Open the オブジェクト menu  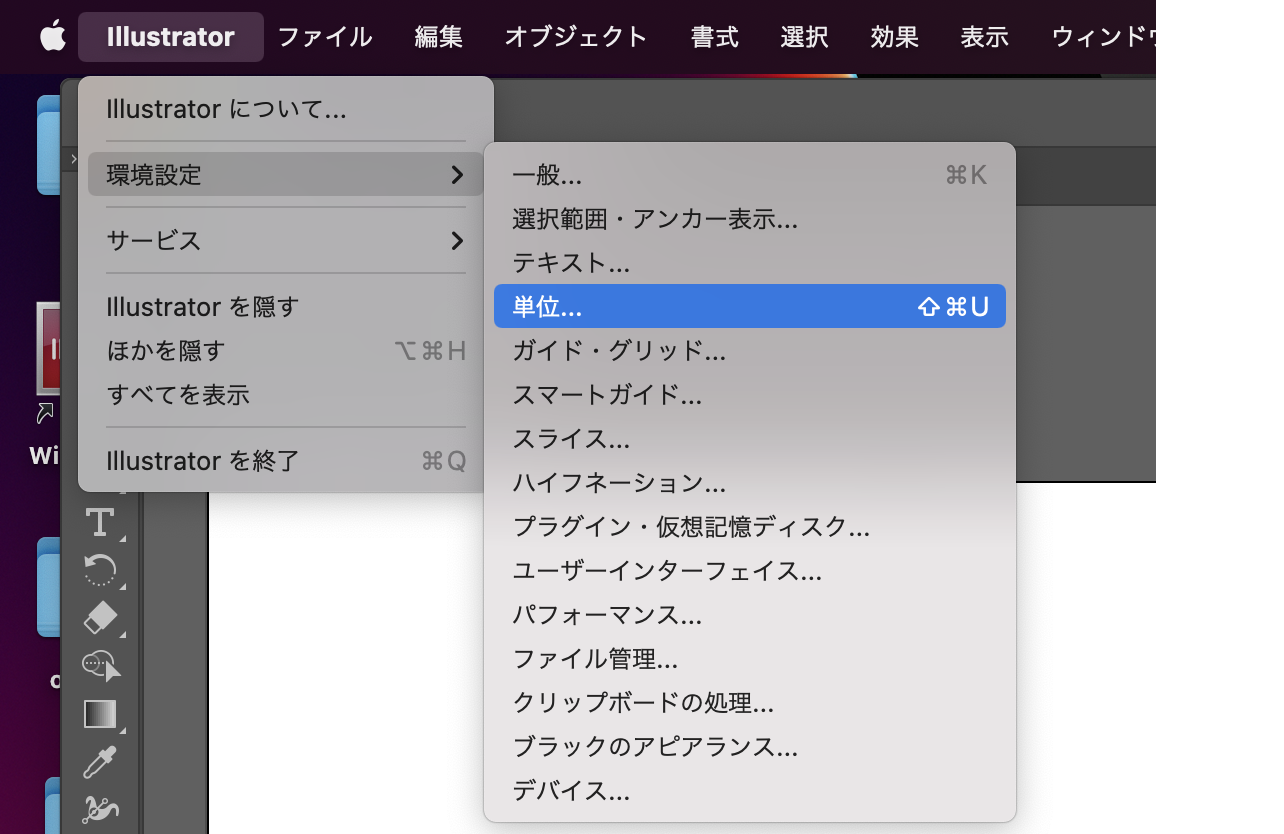(577, 37)
